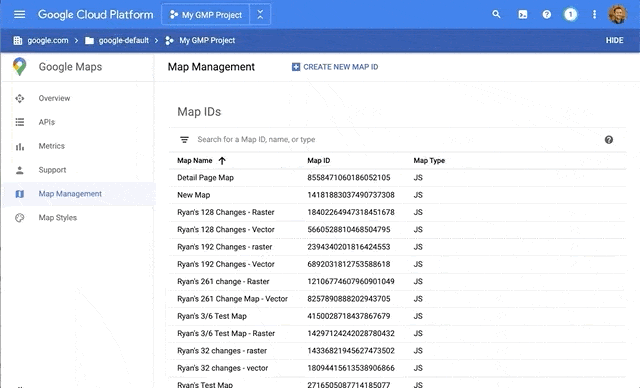Open the three-dot settings menu
Image resolution: width=640 pixels, height=388 pixels.
coord(594,15)
